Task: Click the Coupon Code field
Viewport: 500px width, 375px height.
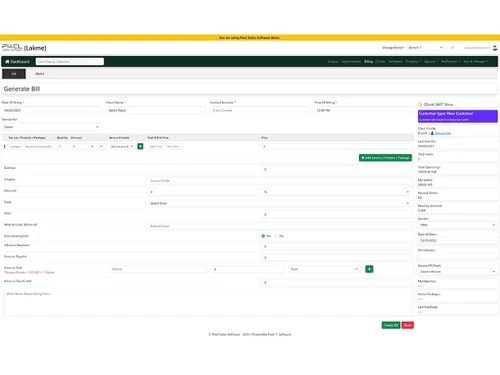Action: click(279, 181)
